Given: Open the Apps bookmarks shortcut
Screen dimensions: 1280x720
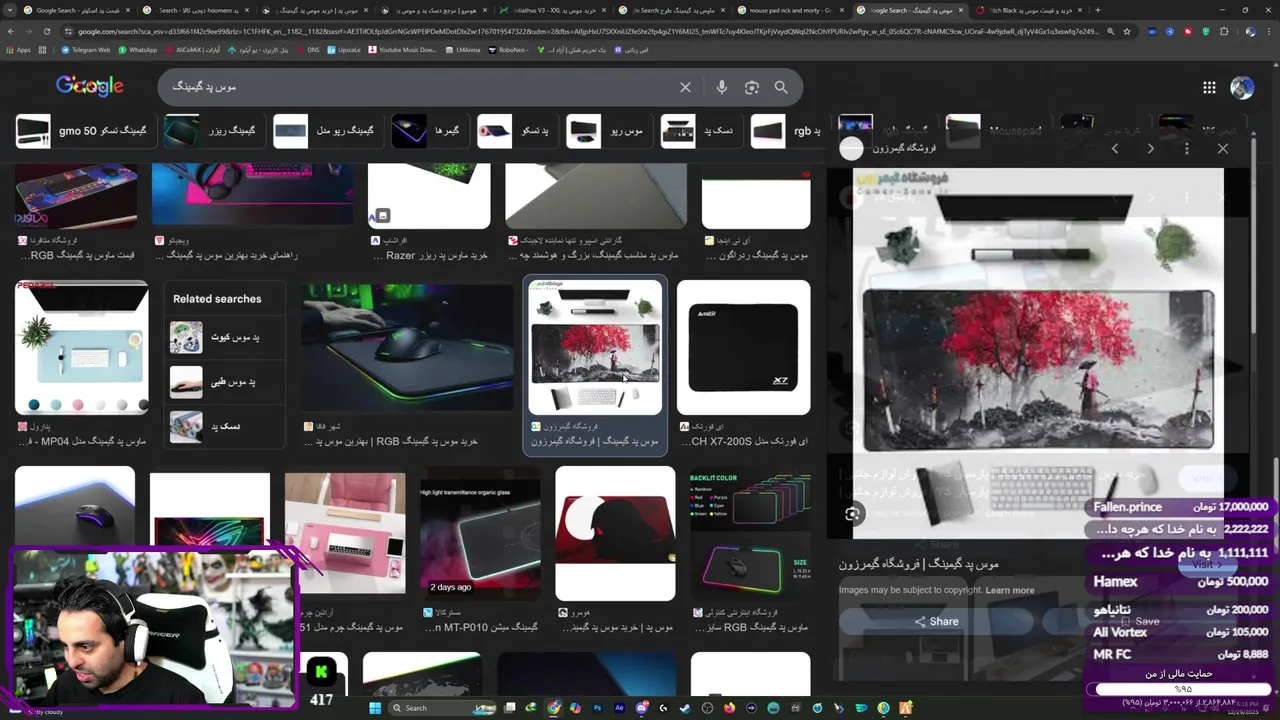Looking at the screenshot, I should click(x=18, y=50).
